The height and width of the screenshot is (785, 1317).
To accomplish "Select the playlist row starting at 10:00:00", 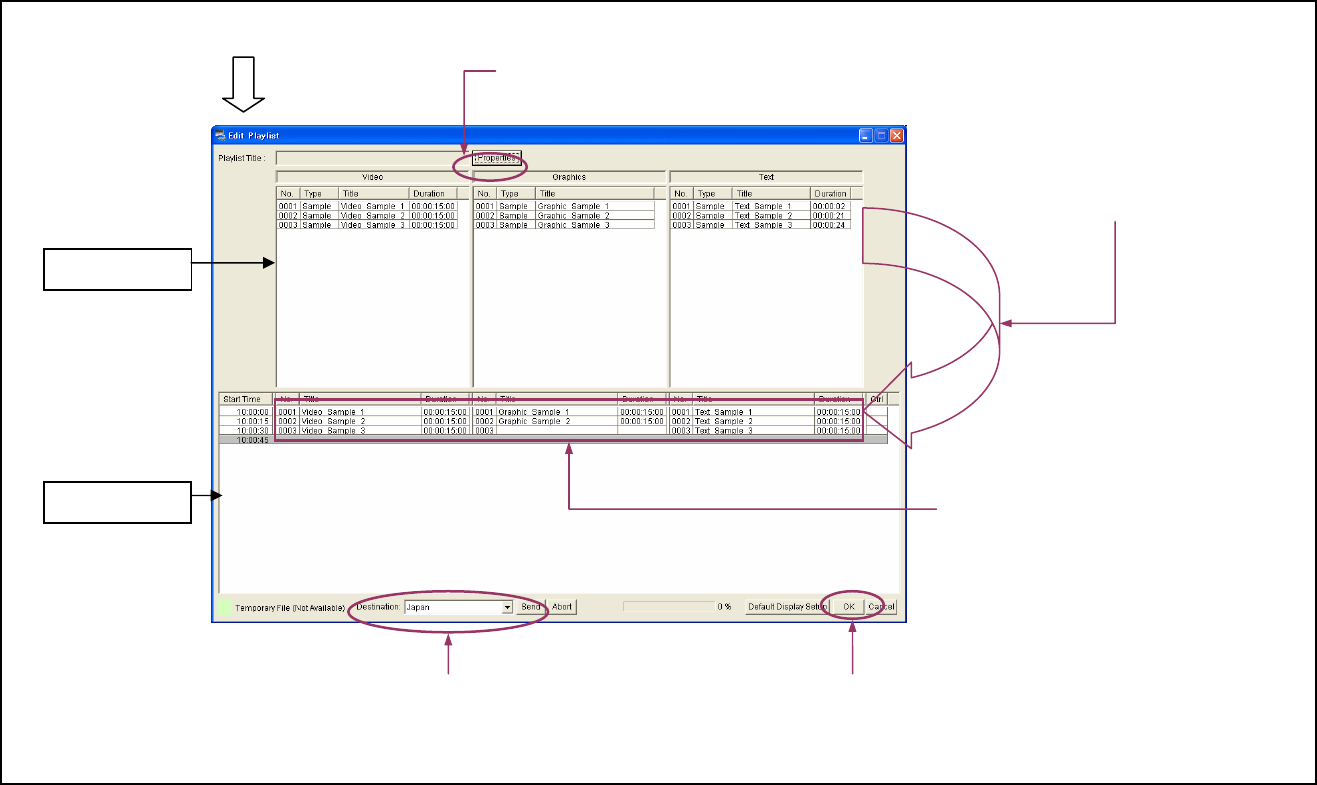I will tap(553, 412).
